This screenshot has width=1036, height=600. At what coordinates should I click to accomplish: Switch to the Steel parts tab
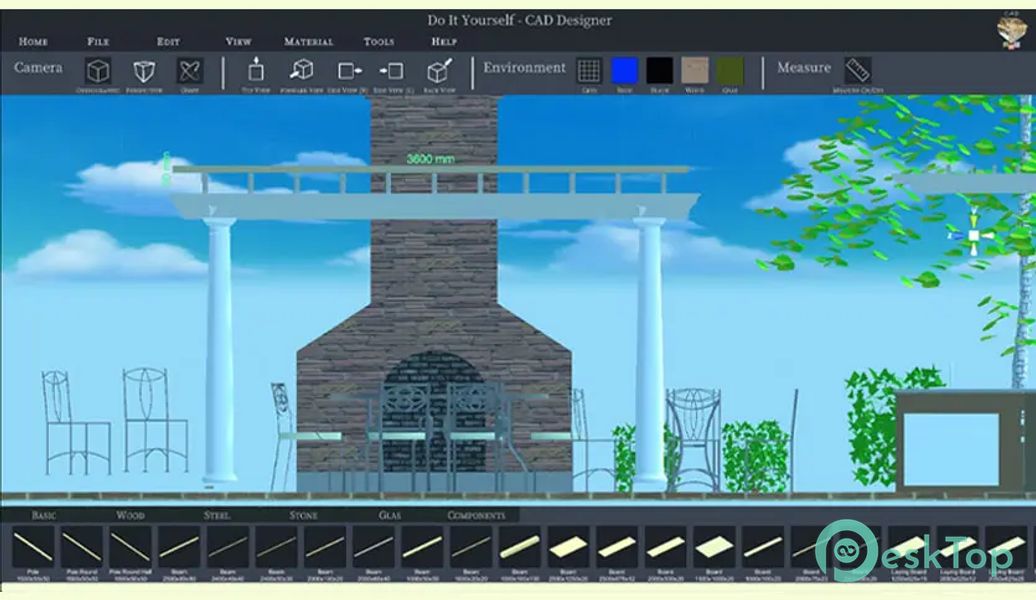tap(217, 515)
